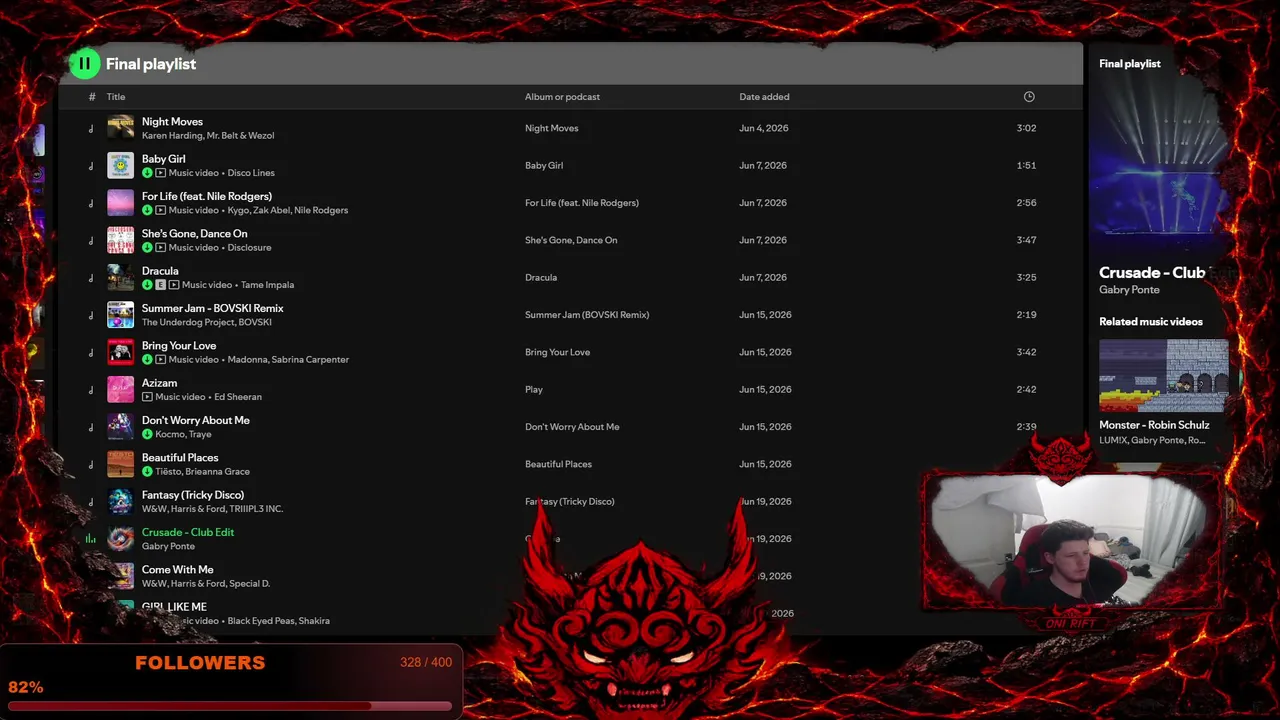The height and width of the screenshot is (720, 1280).
Task: Click the downloaded icon on Baby Girl
Action: pyautogui.click(x=147, y=173)
